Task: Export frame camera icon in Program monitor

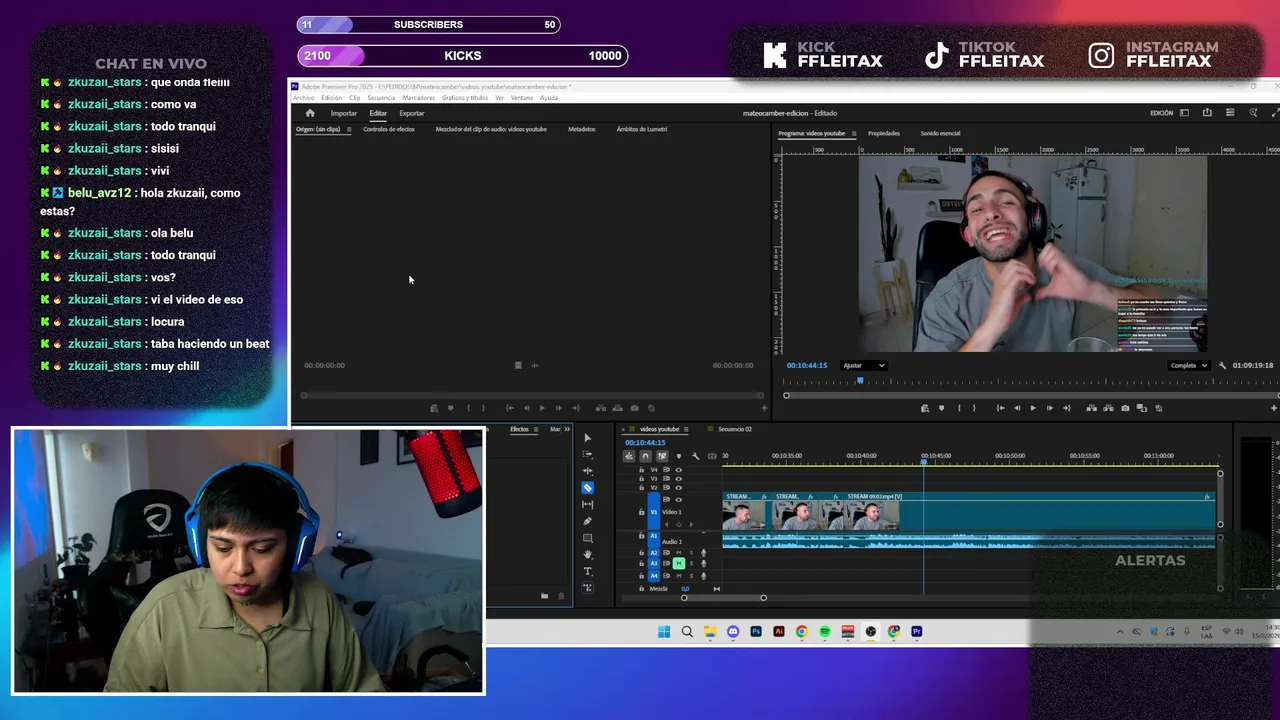Action: [1125, 408]
